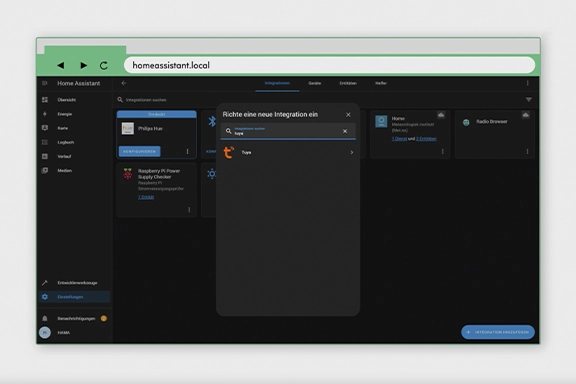Click the Sun integration icon
576x384 pixels.
click(212, 173)
